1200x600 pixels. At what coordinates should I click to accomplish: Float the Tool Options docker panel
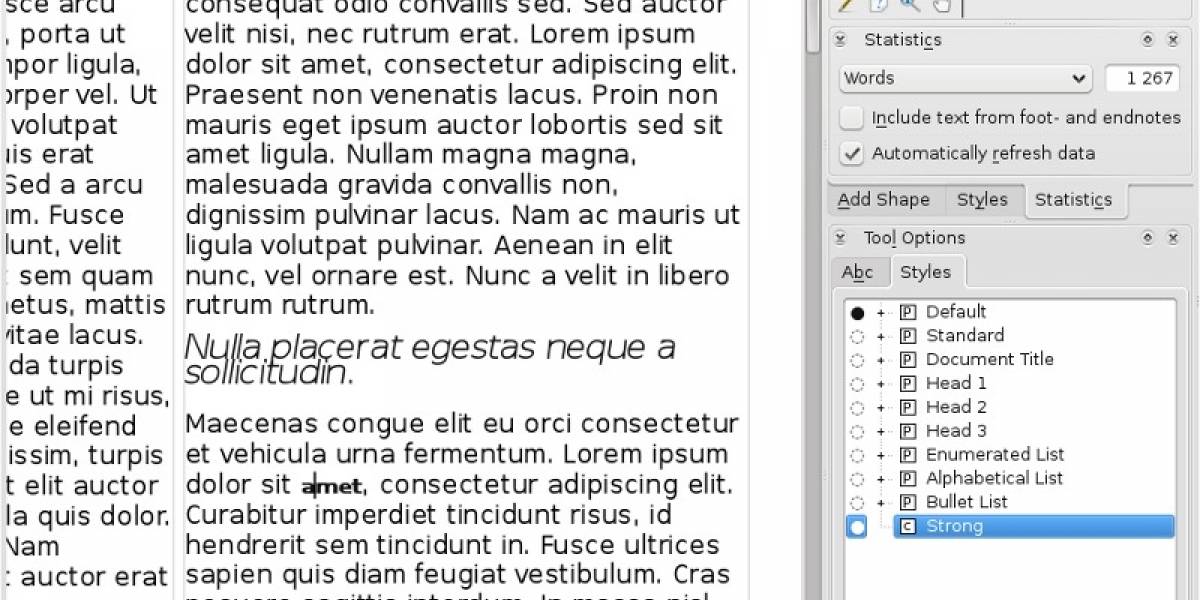tap(1148, 238)
